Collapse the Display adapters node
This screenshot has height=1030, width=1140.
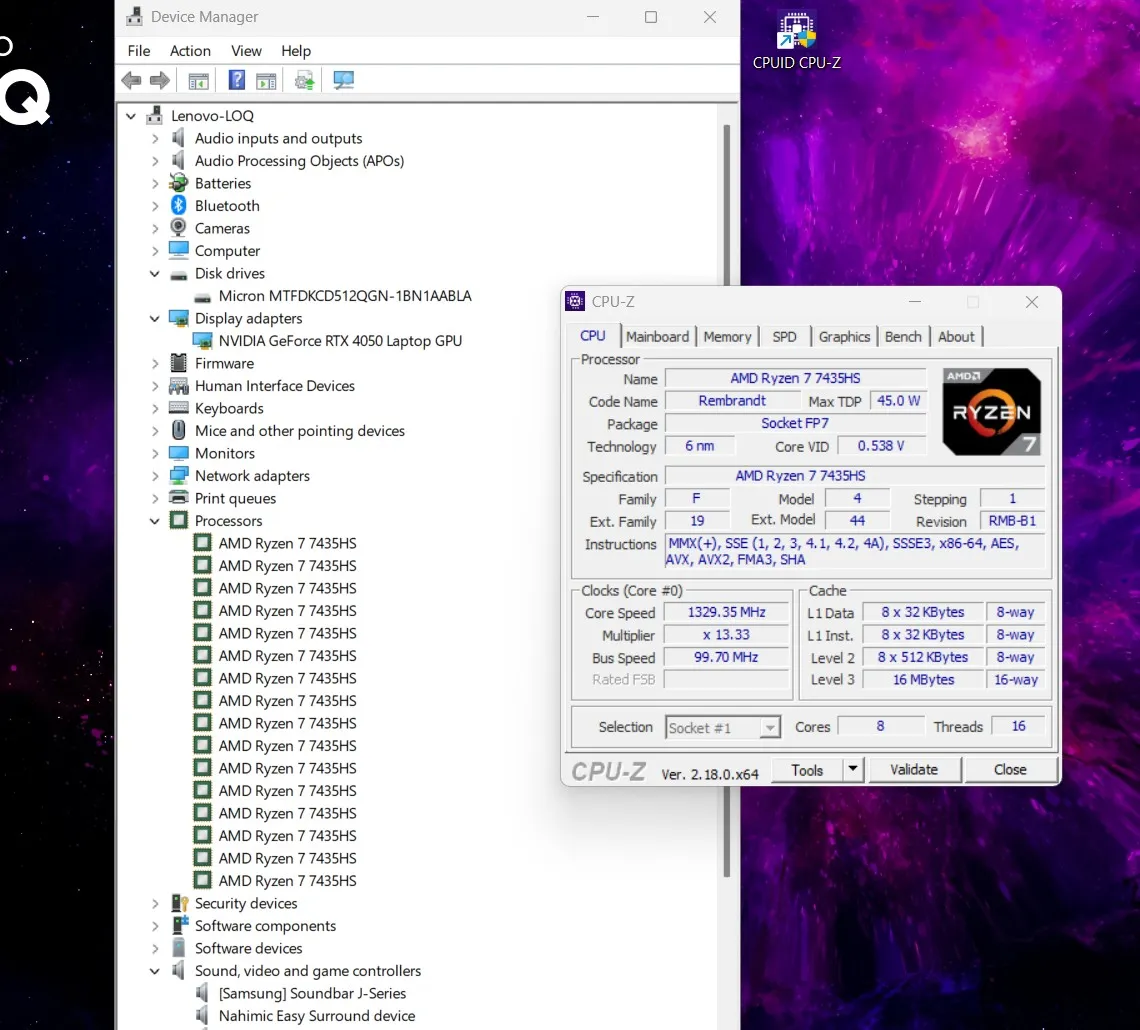pyautogui.click(x=155, y=318)
